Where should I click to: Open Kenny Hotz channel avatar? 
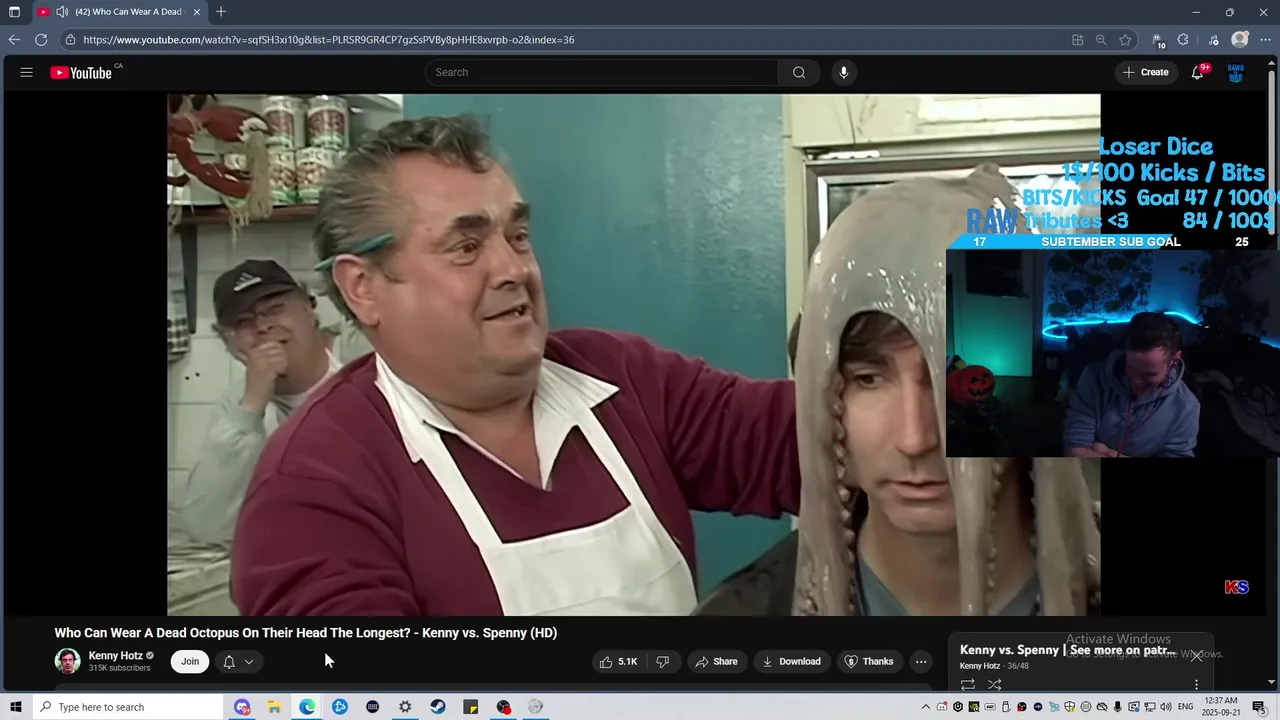pos(67,661)
